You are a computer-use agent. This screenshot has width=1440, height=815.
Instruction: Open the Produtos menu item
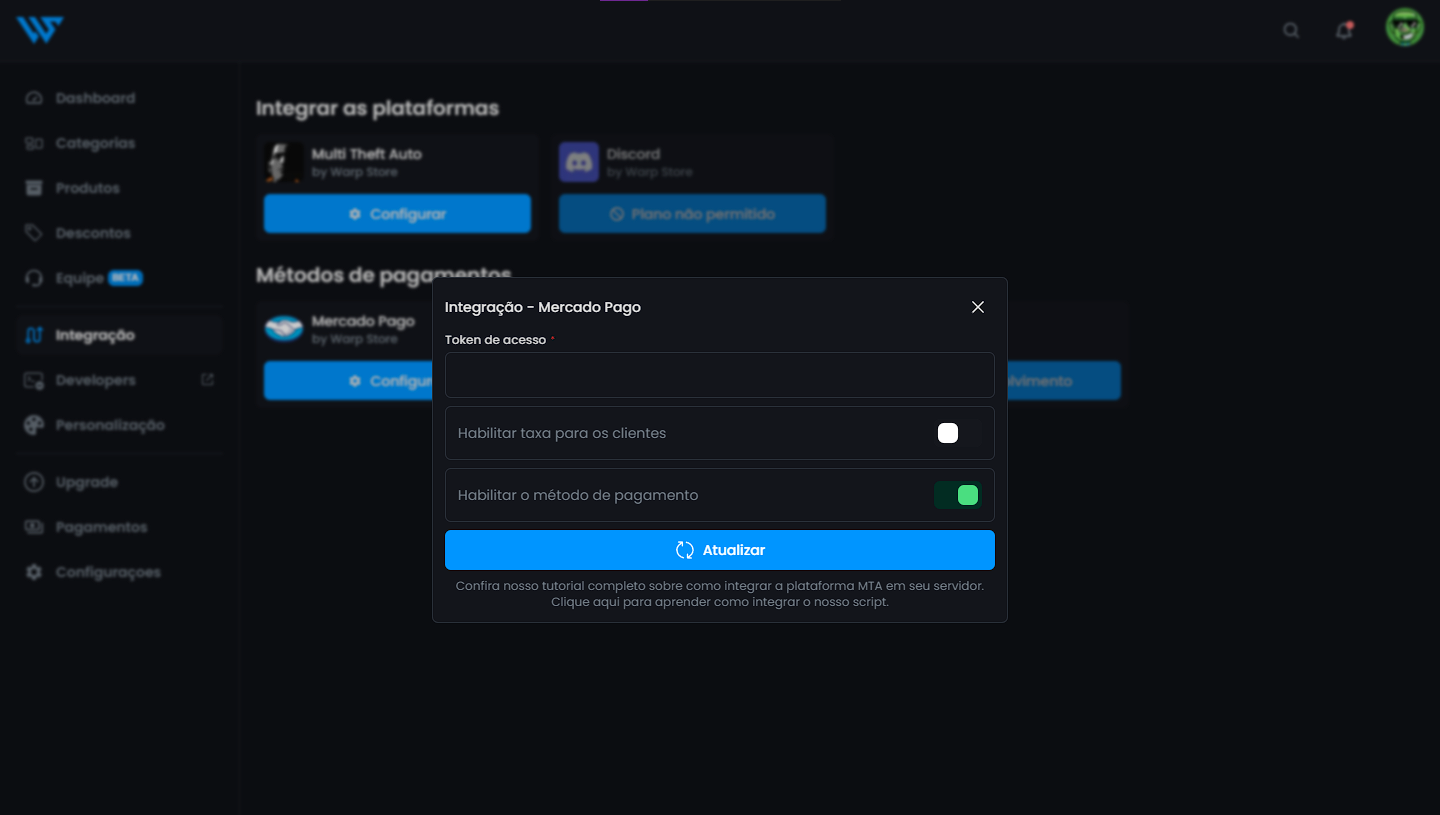point(119,188)
